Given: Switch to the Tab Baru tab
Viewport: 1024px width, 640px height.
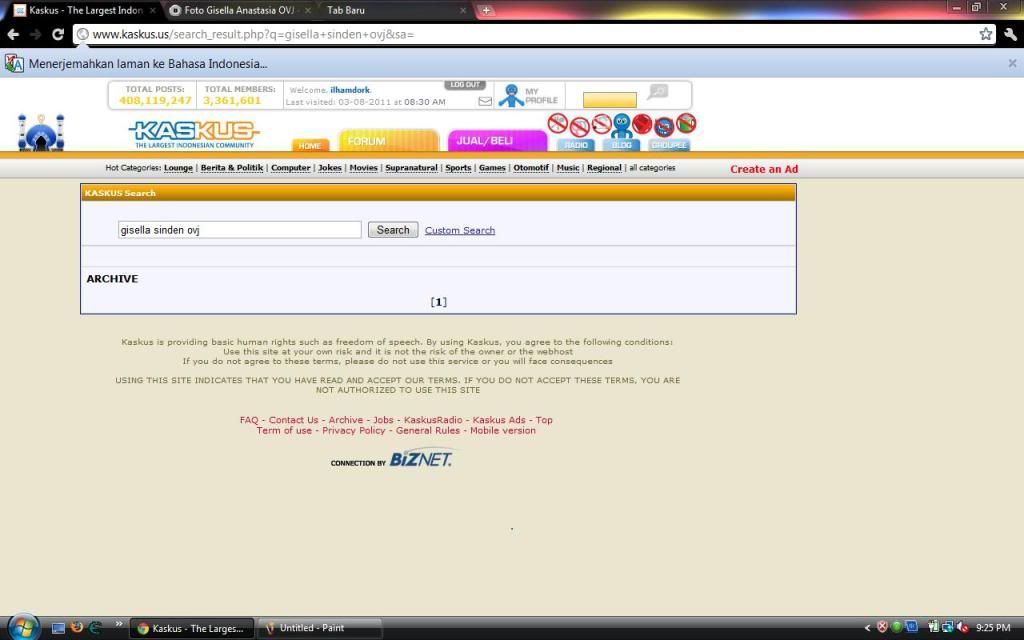Looking at the screenshot, I should (x=395, y=10).
